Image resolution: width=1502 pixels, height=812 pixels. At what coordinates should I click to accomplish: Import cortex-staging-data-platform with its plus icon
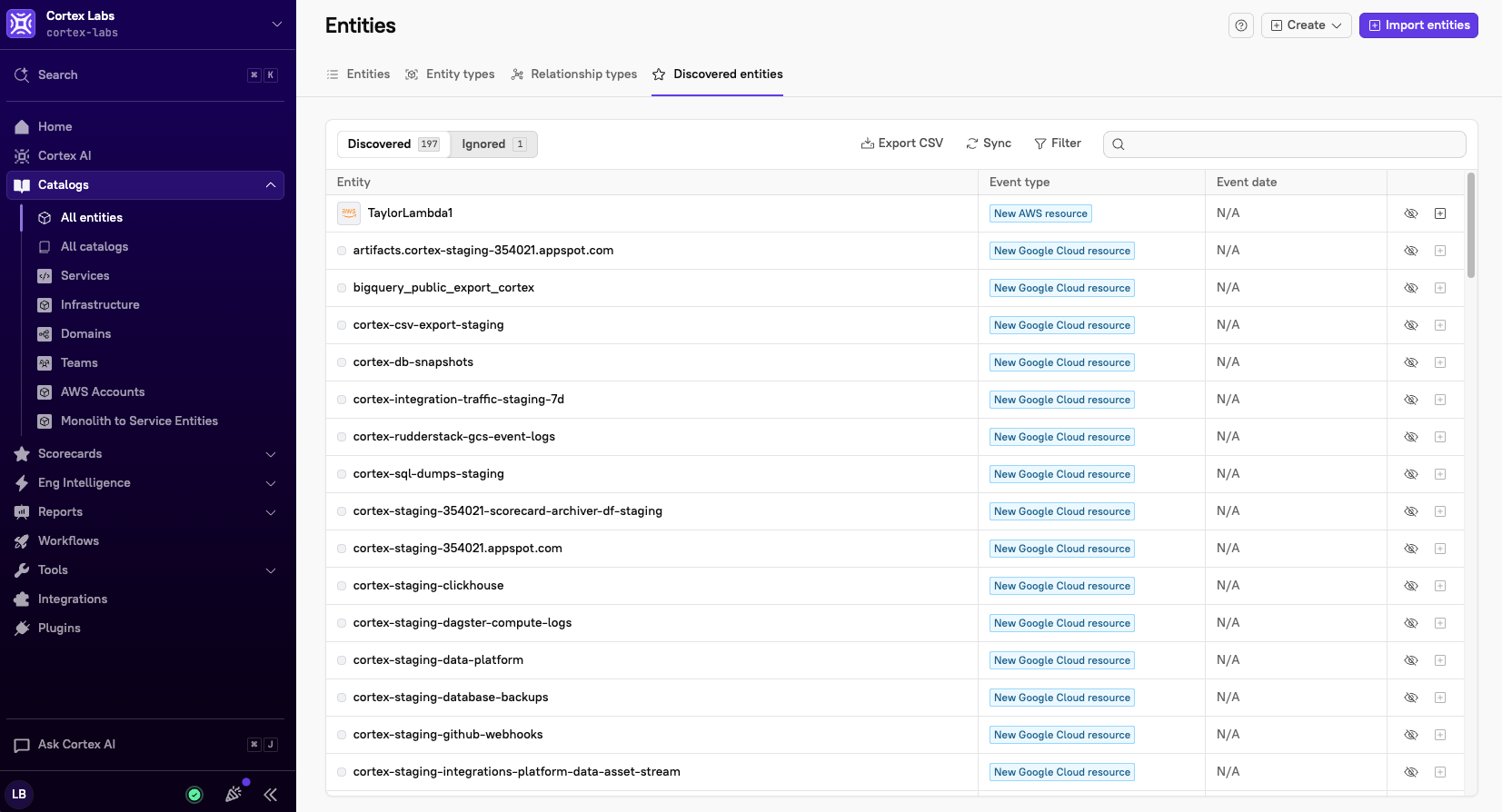pos(1440,660)
